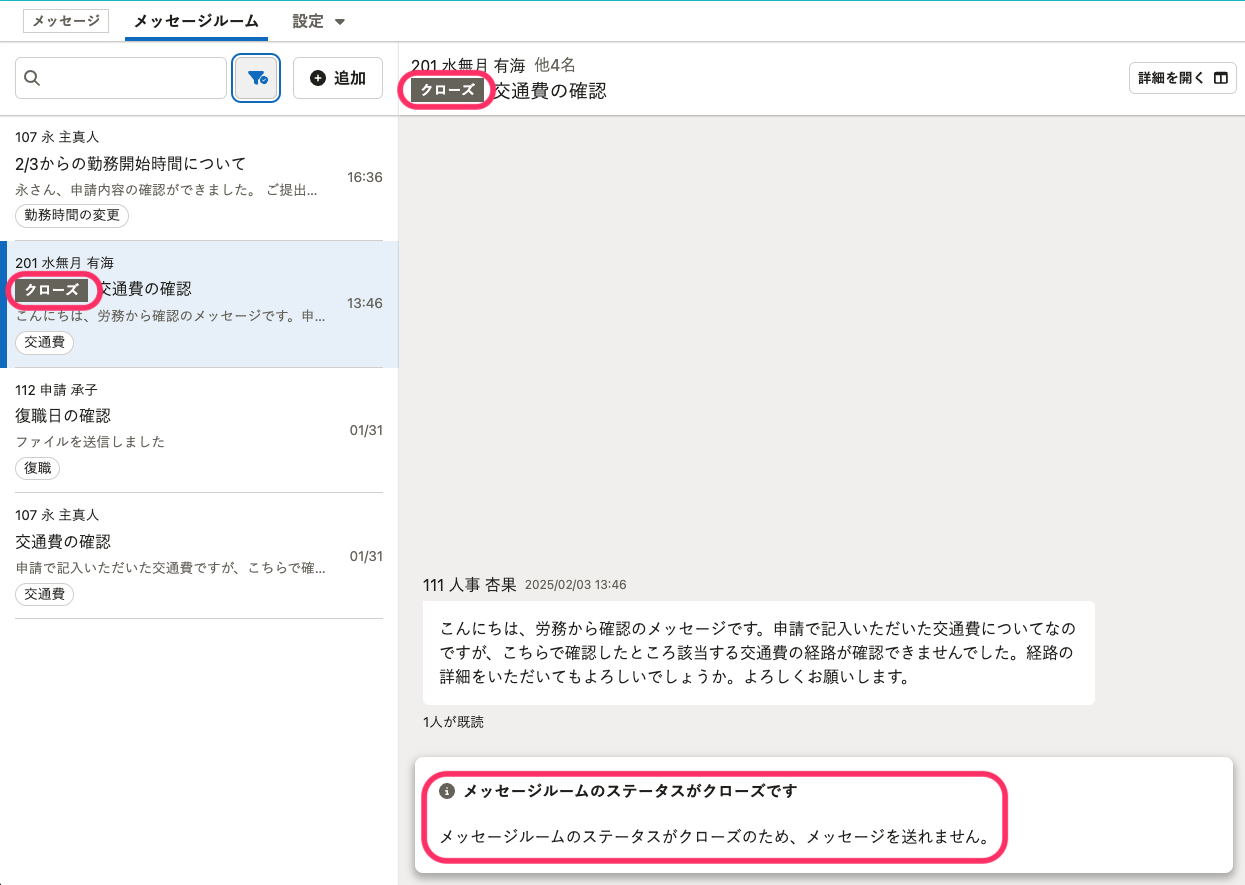The height and width of the screenshot is (885, 1245).
Task: Expand the 設定 dropdown arrow
Action: [x=339, y=22]
